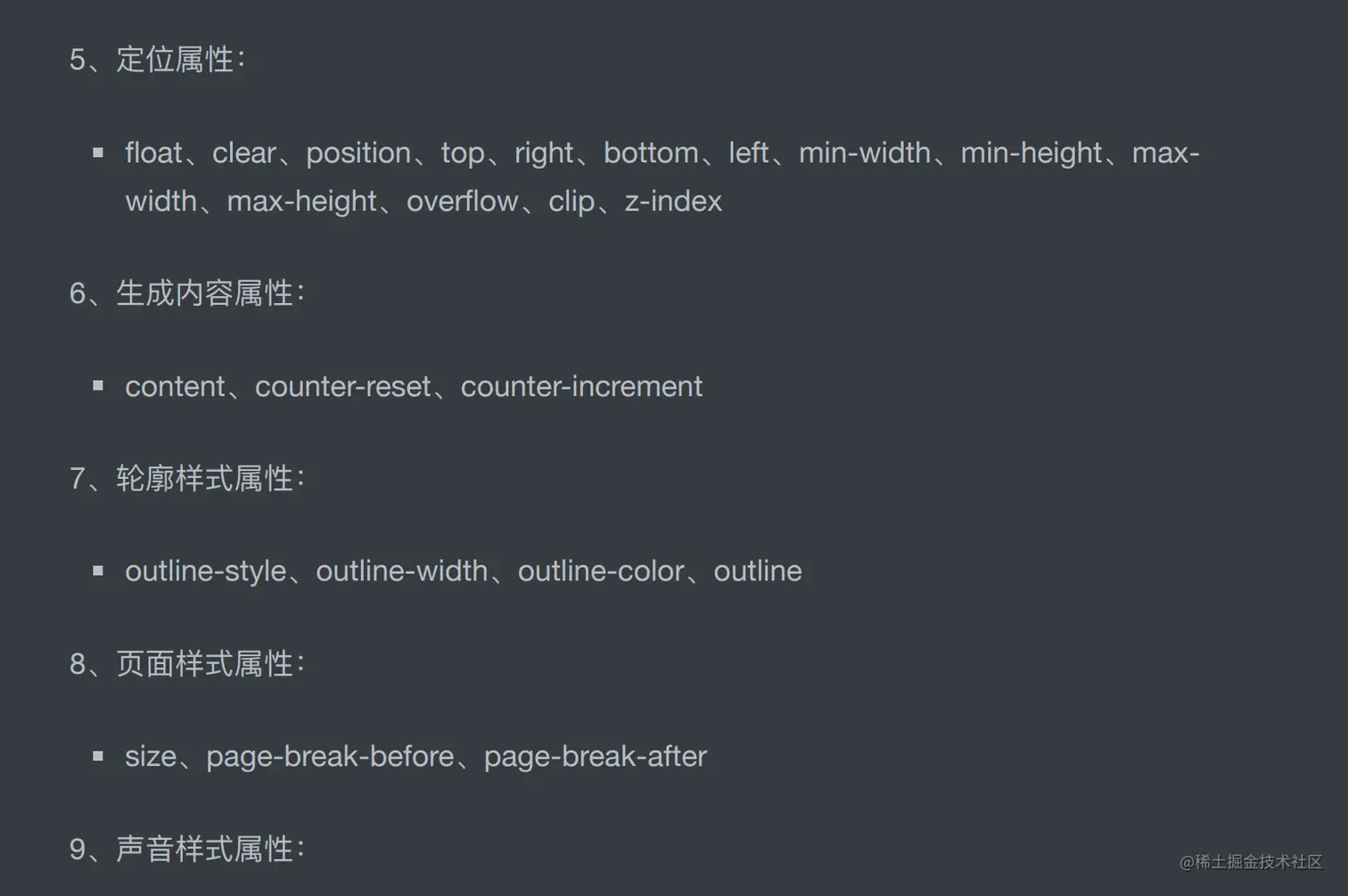The height and width of the screenshot is (896, 1348).
Task: Click the '@稀土掘金技术社区' watermark
Action: click(1250, 862)
